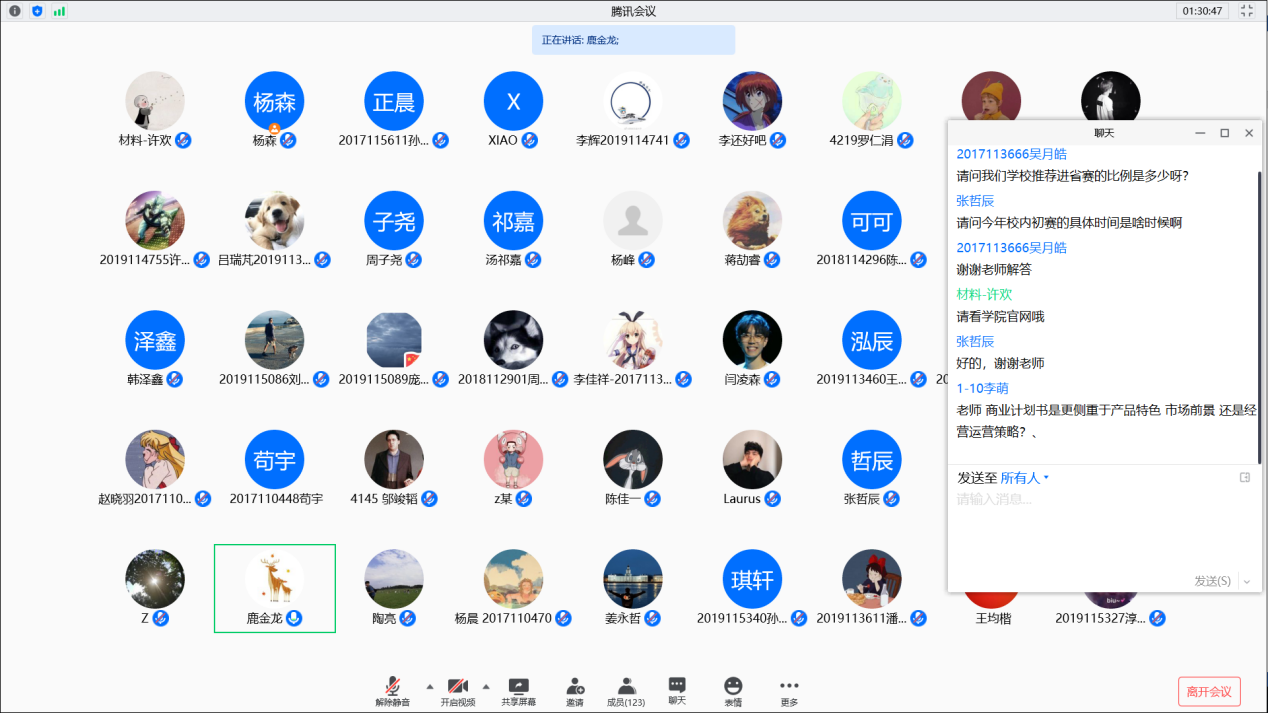The image size is (1268, 713).
Task: Open the 所有人 recipient dropdown
Action: (1025, 478)
